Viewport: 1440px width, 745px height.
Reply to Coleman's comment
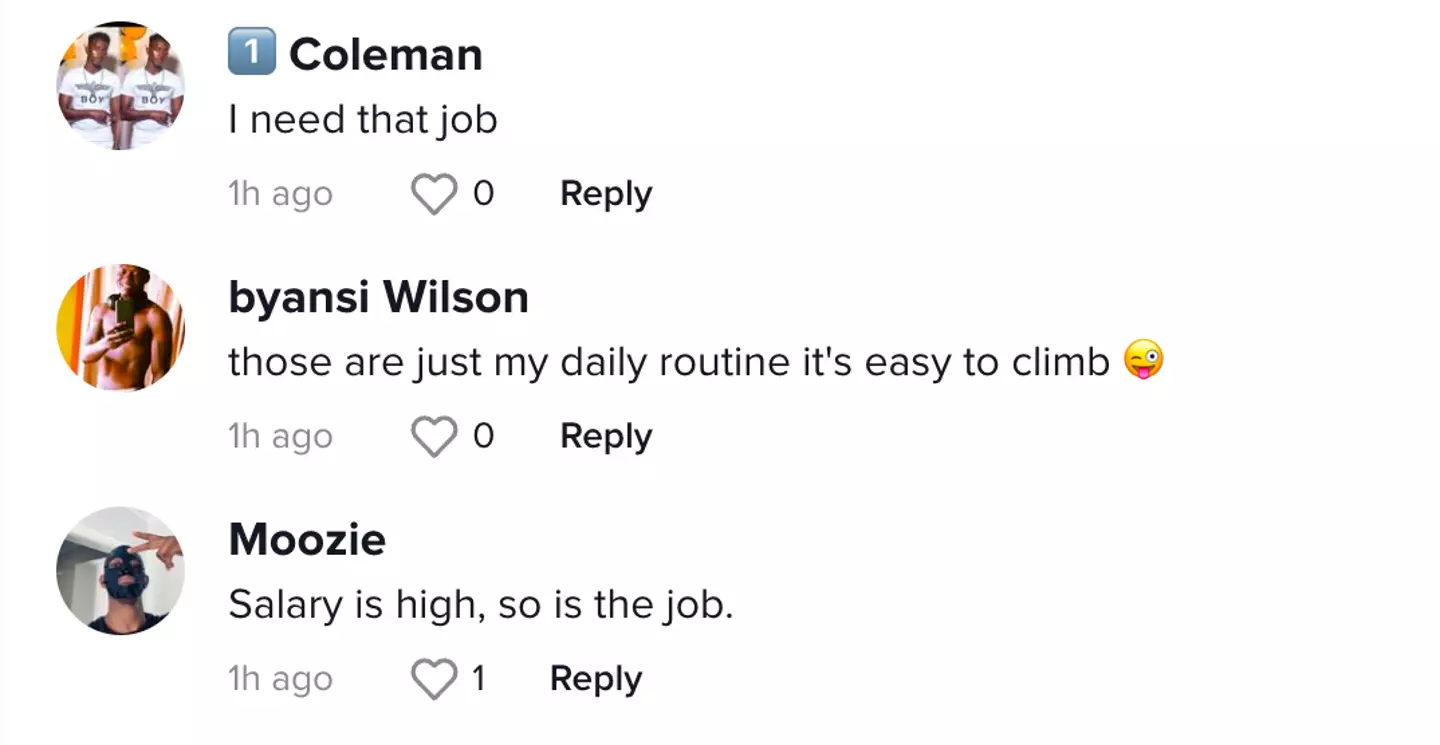point(606,194)
